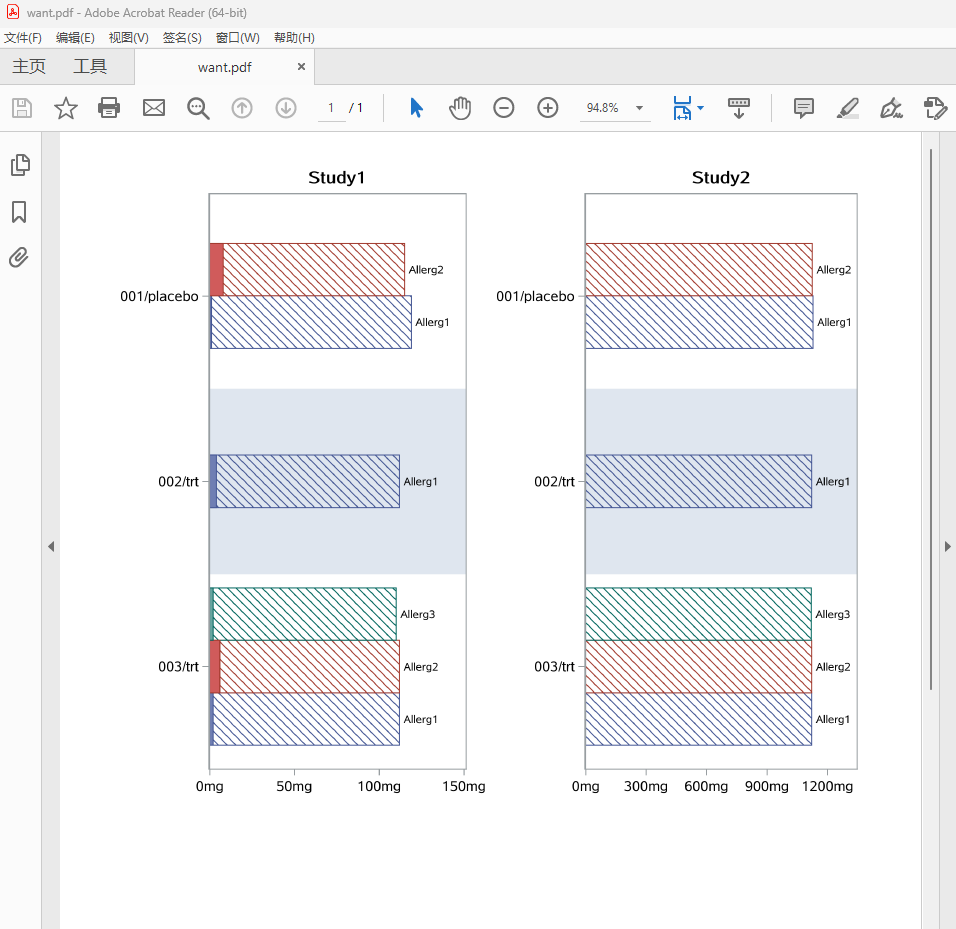Expand the fit page options dropdown
The height and width of the screenshot is (929, 956).
pyautogui.click(x=700, y=108)
